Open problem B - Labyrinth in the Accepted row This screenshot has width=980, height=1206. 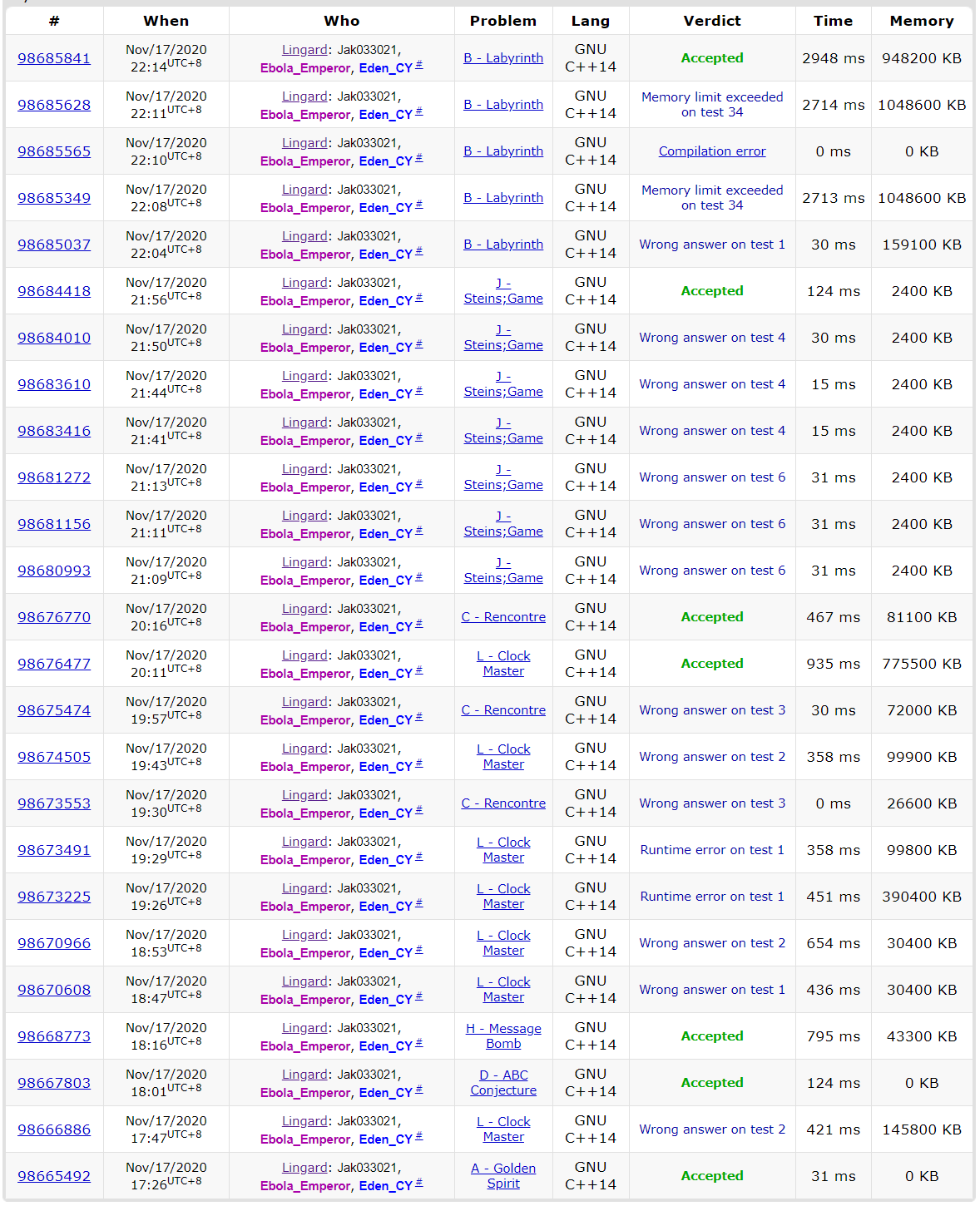pyautogui.click(x=503, y=58)
